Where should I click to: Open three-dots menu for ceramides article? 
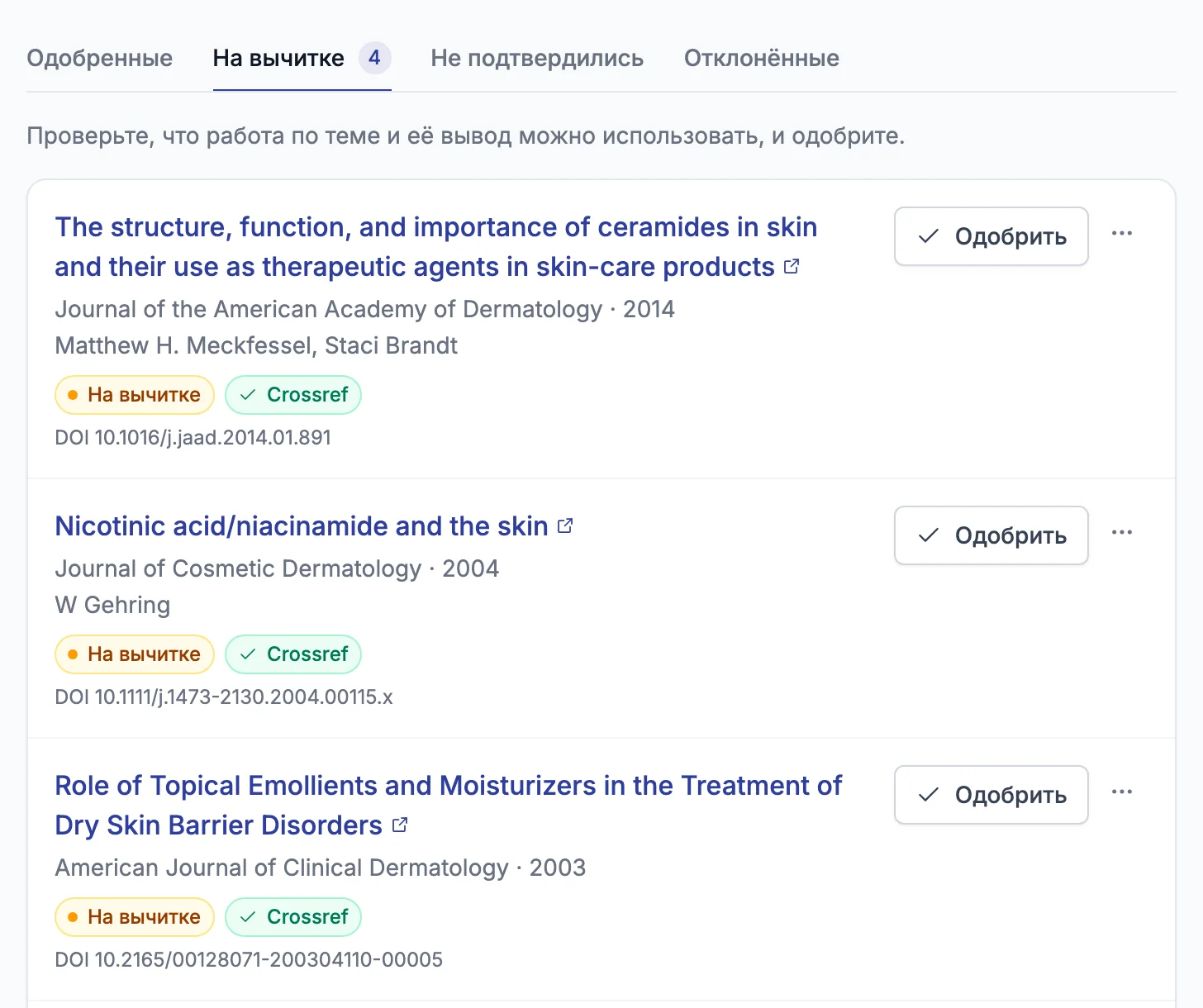click(x=1122, y=234)
